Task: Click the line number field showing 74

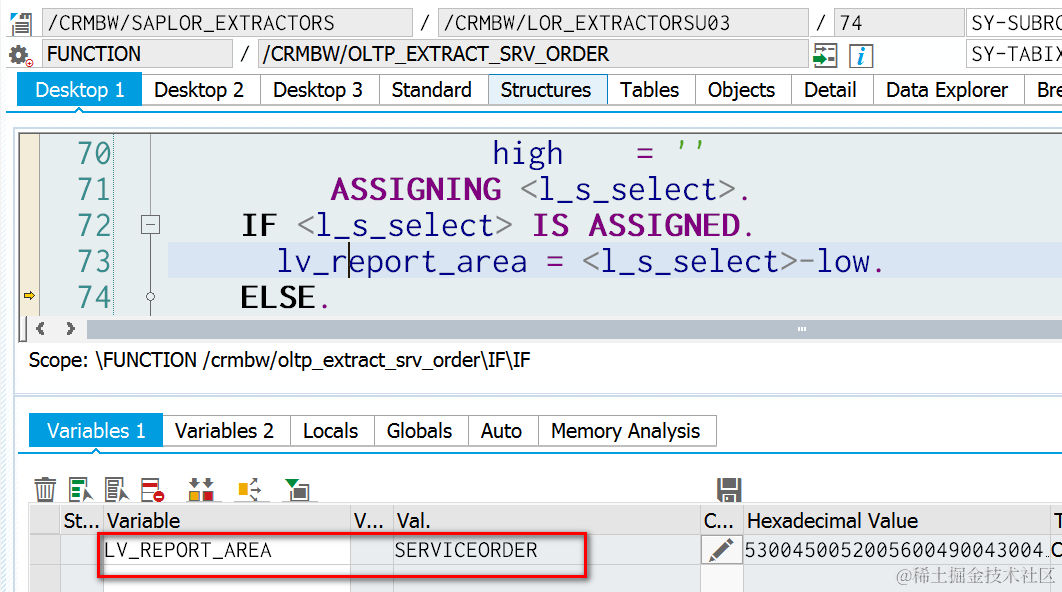Action: coord(899,23)
